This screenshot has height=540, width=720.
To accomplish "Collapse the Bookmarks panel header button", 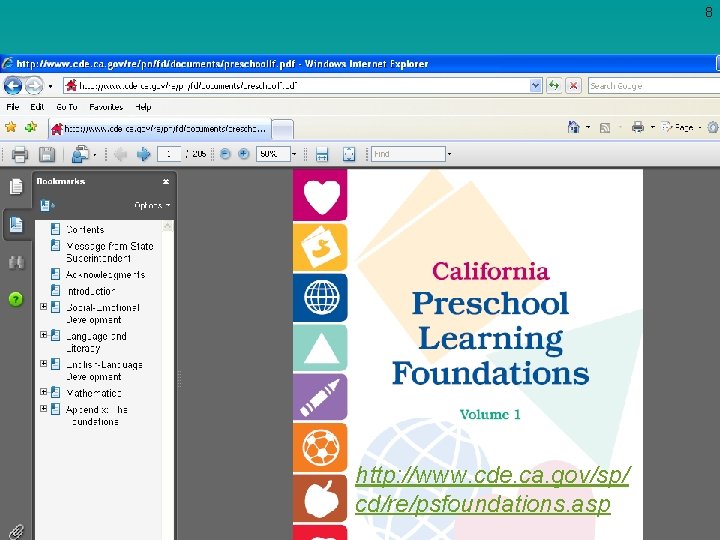I will point(166,181).
